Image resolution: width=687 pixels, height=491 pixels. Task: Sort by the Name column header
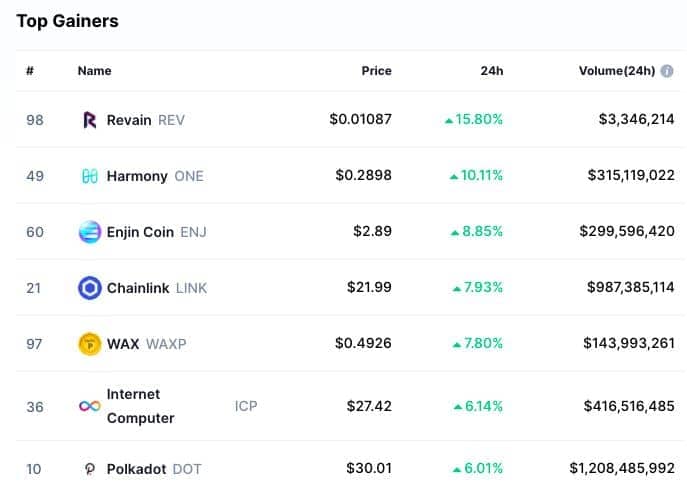click(x=95, y=71)
